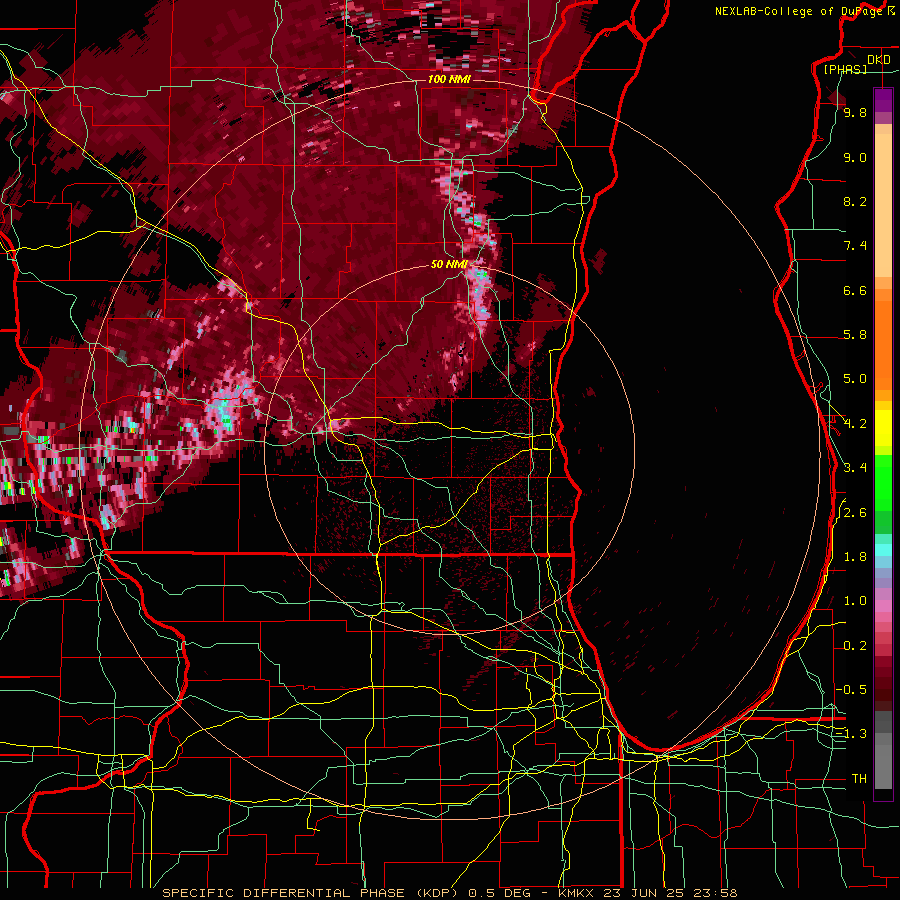Viewport: 900px width, 900px height.
Task: Click the [PHAS] legend label
Action: click(845, 69)
